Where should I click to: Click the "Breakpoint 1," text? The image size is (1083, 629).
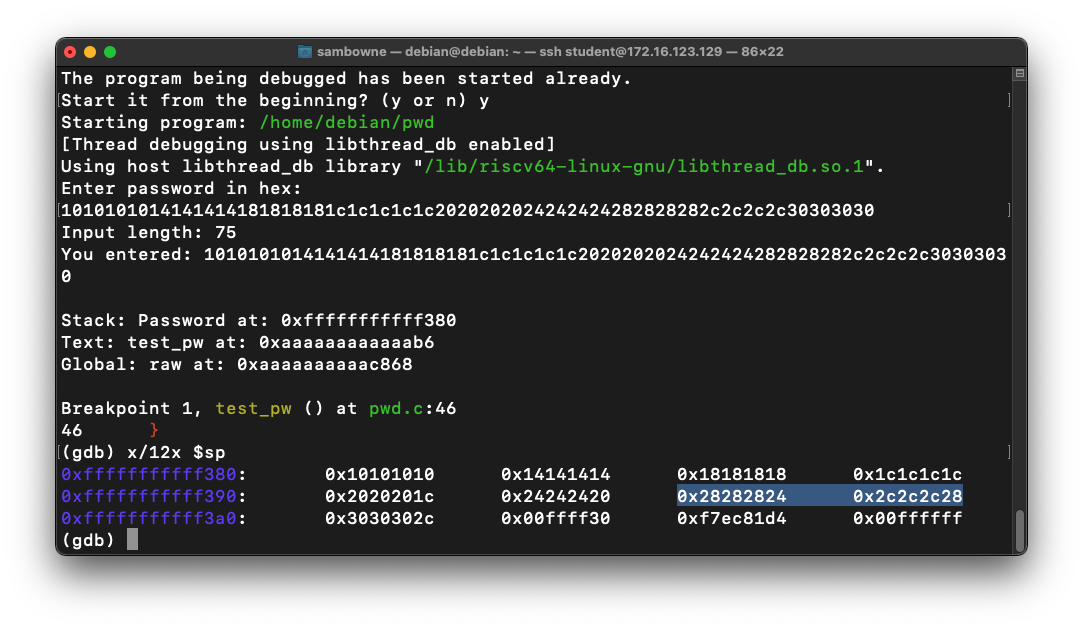[x=132, y=409]
